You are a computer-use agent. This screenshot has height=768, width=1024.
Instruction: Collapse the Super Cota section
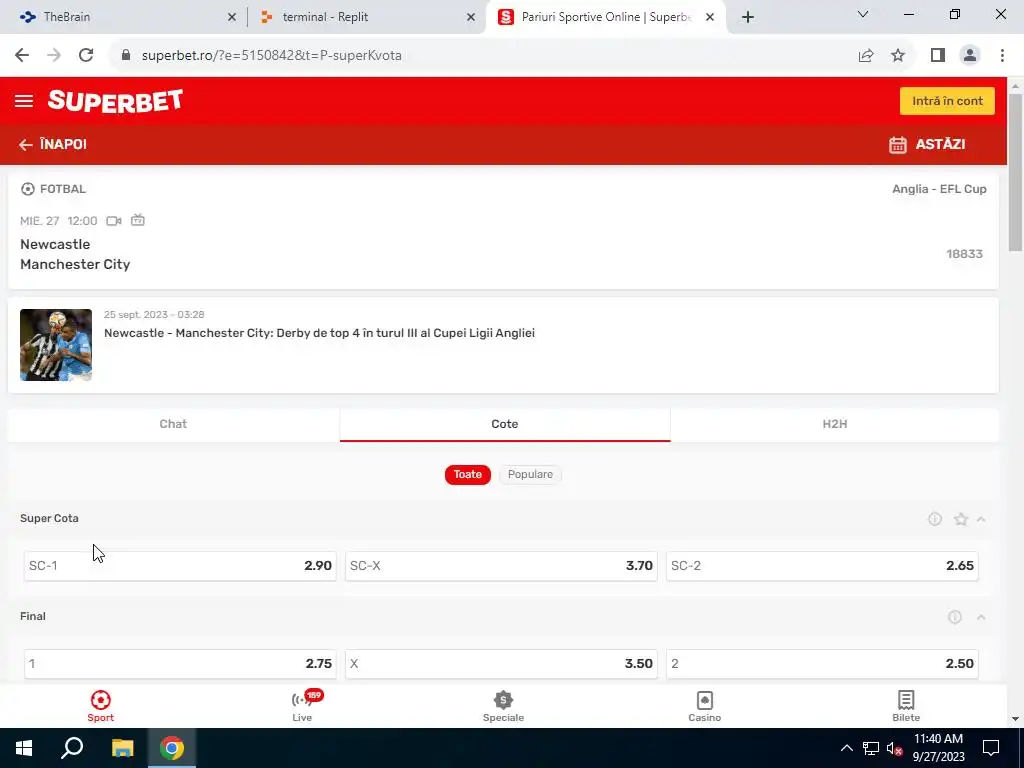point(981,519)
